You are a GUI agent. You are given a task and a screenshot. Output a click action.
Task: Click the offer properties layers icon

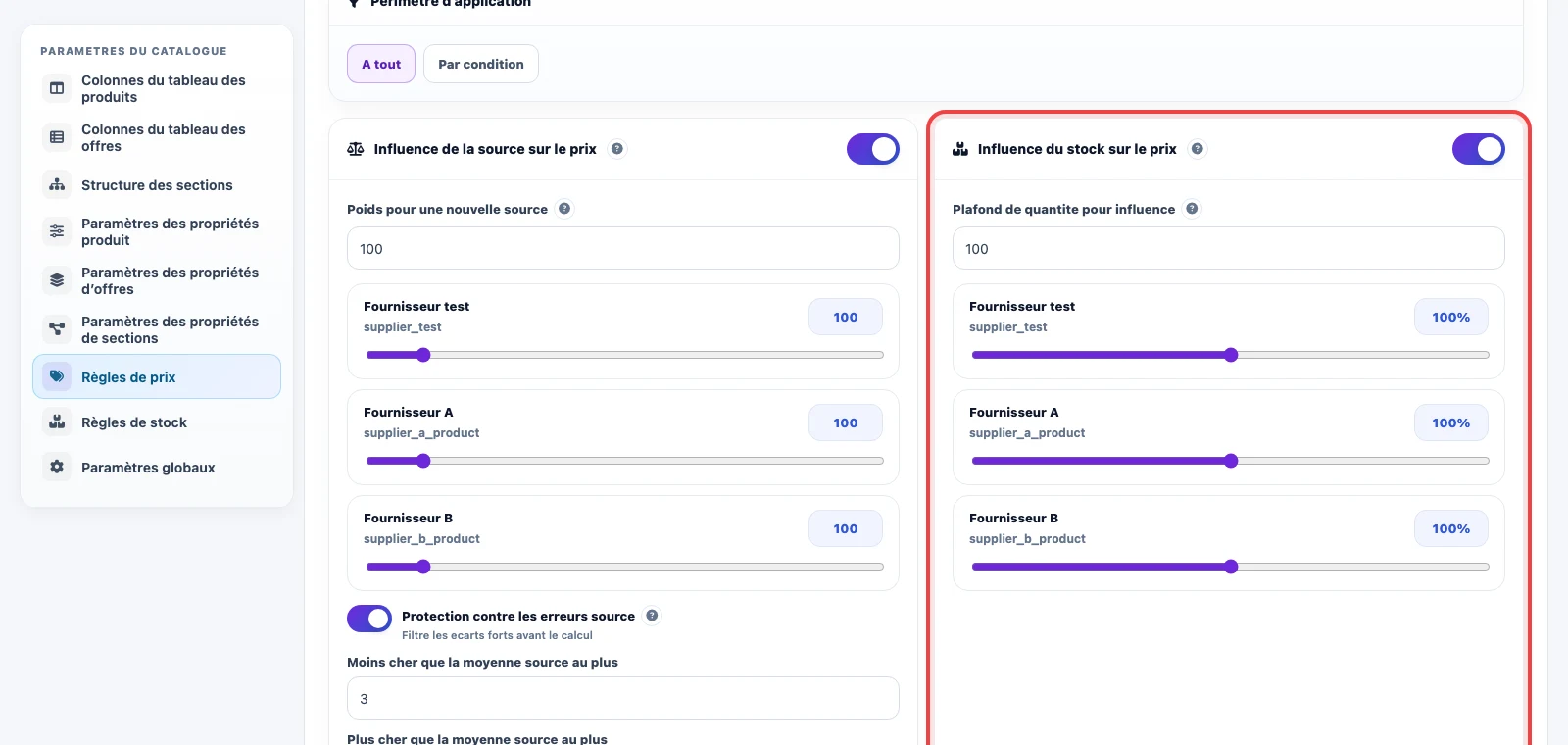57,280
